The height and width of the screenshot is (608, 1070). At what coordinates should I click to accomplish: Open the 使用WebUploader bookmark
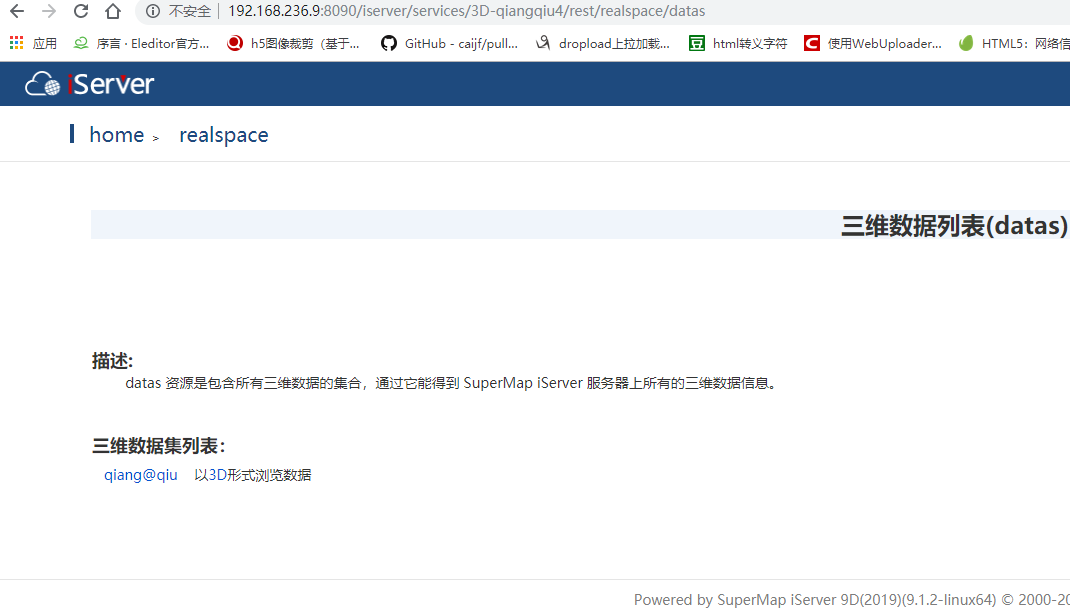[x=873, y=43]
